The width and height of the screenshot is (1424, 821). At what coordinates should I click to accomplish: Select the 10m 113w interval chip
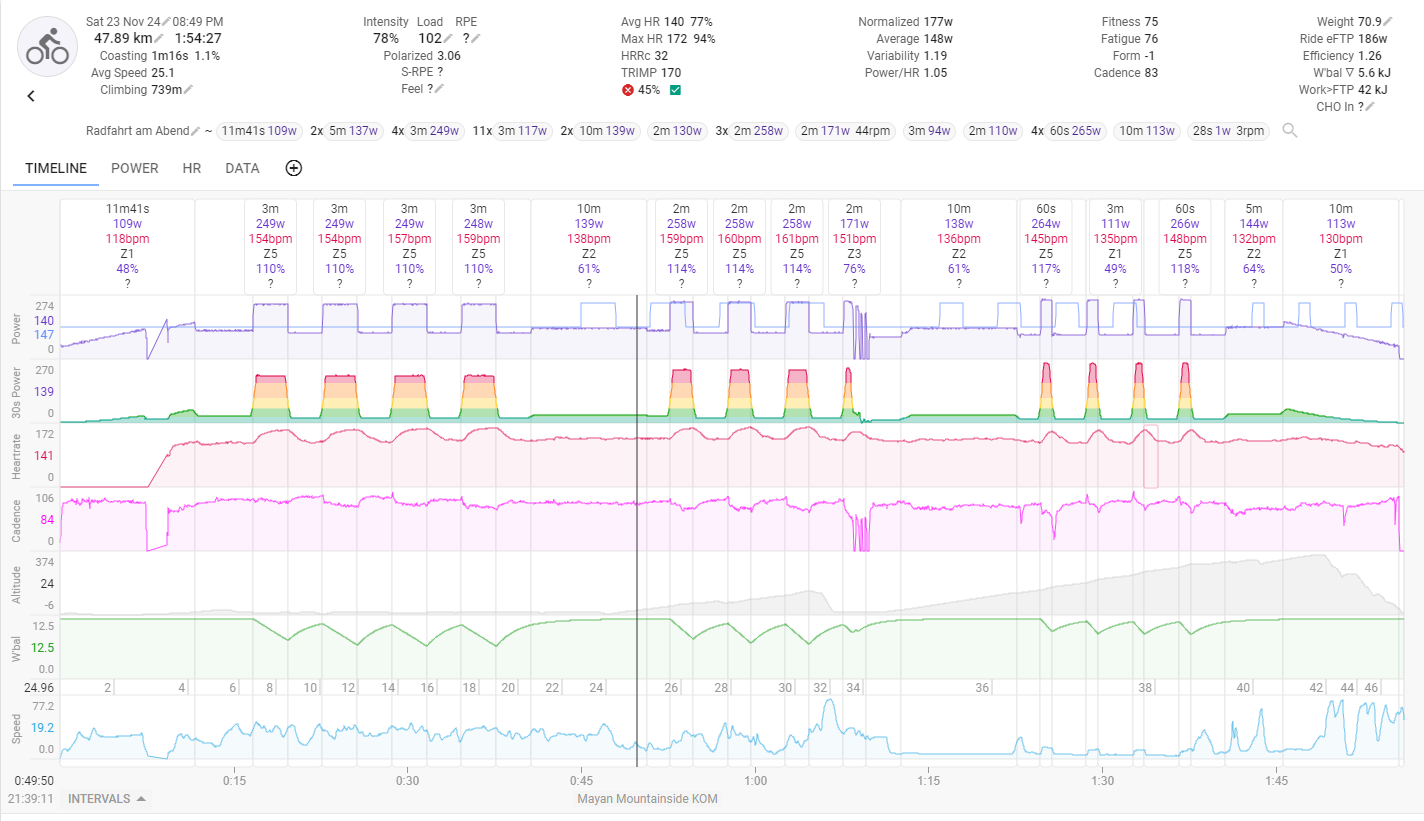click(1147, 131)
